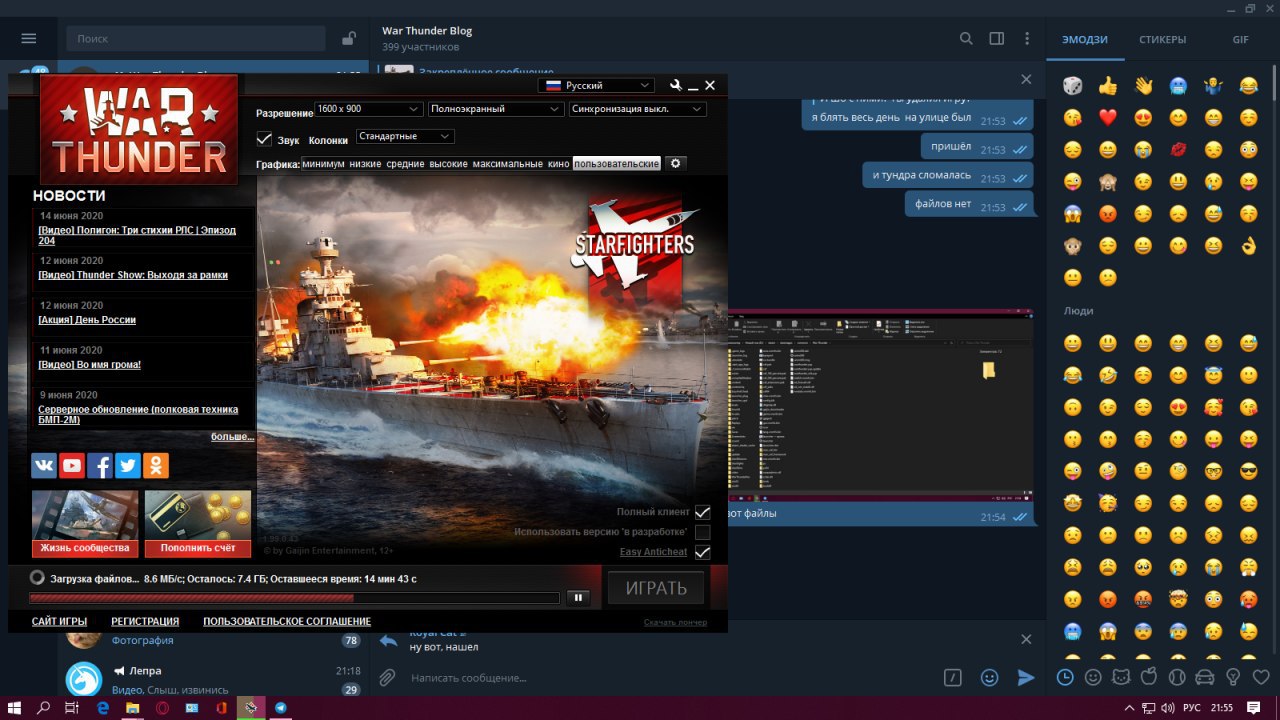This screenshot has height=720, width=1280.
Task: Open Пополнить счёт banner
Action: (x=198, y=523)
